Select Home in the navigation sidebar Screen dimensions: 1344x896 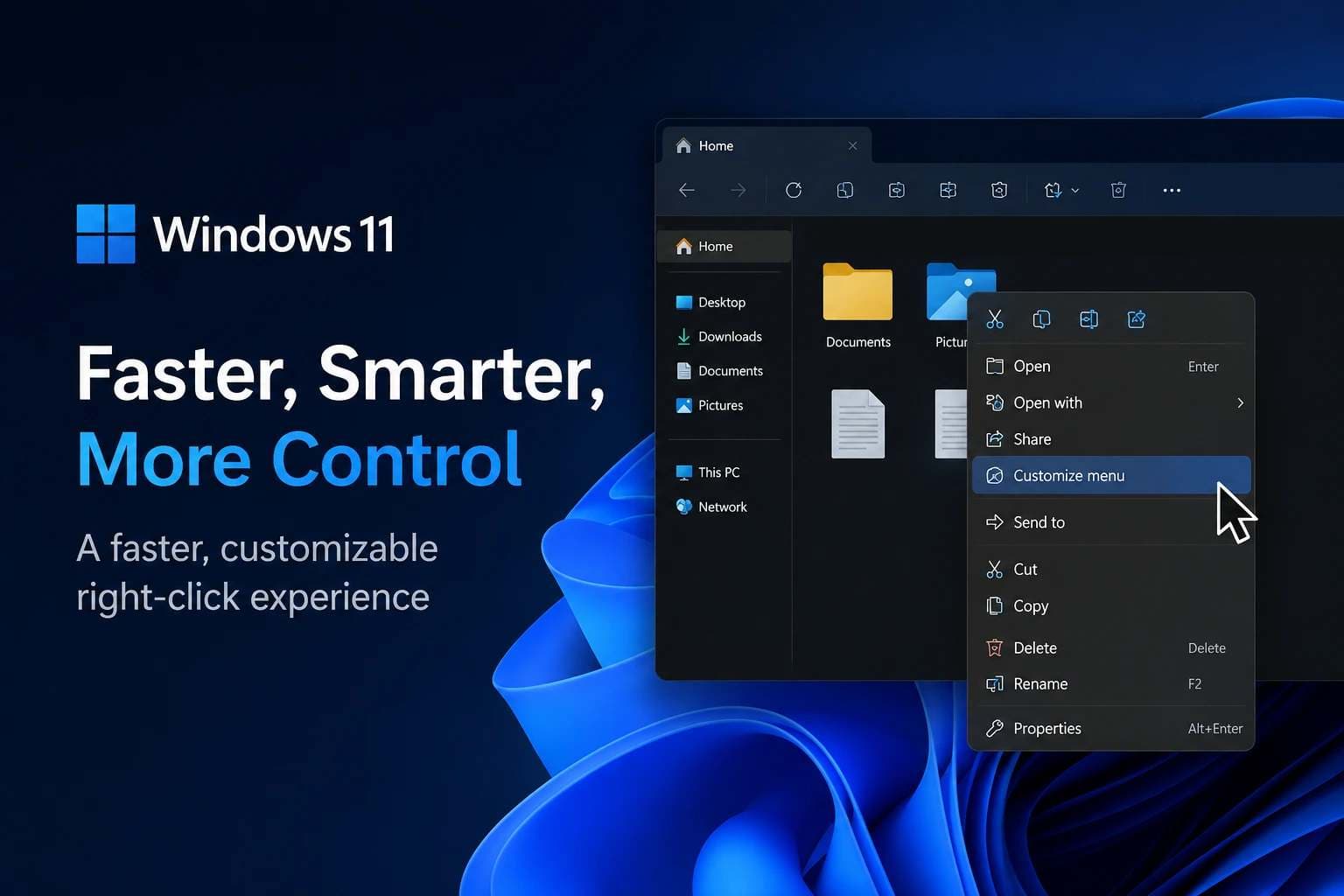point(724,246)
